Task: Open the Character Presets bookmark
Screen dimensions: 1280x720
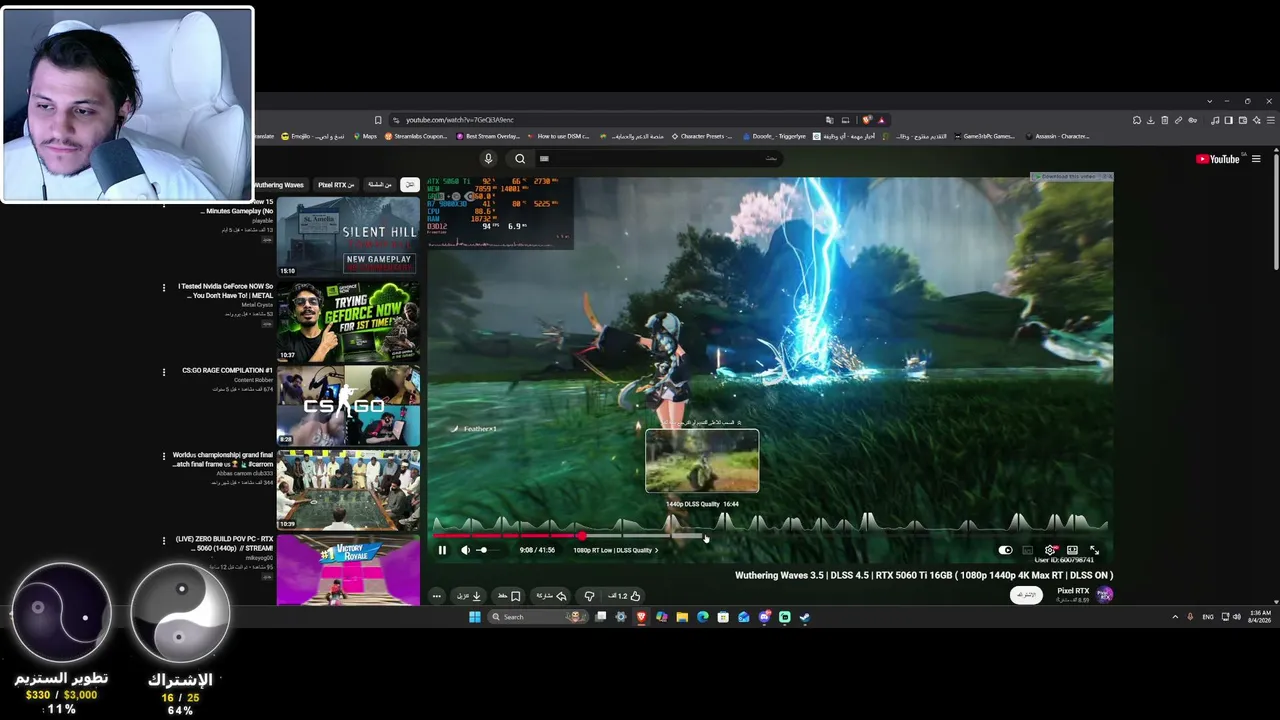Action: pos(702,136)
